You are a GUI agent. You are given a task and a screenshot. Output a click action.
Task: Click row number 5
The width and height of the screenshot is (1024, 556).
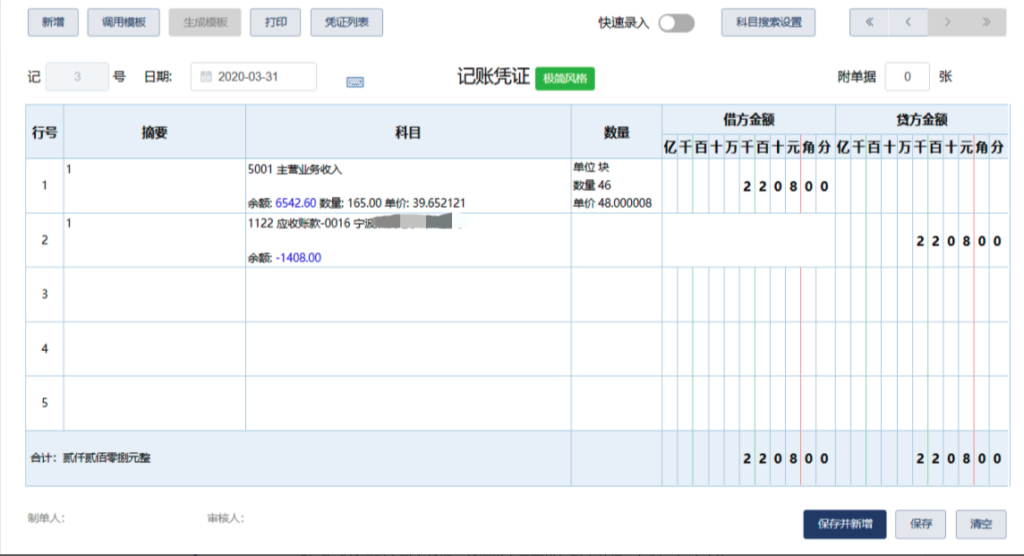point(44,403)
